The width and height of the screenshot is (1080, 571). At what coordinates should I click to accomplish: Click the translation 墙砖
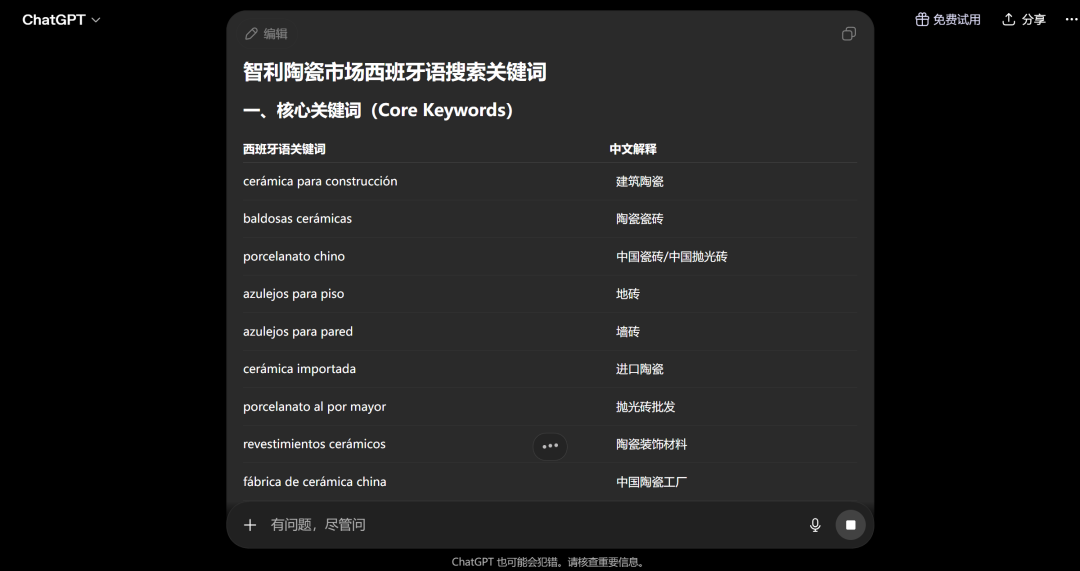(x=627, y=332)
